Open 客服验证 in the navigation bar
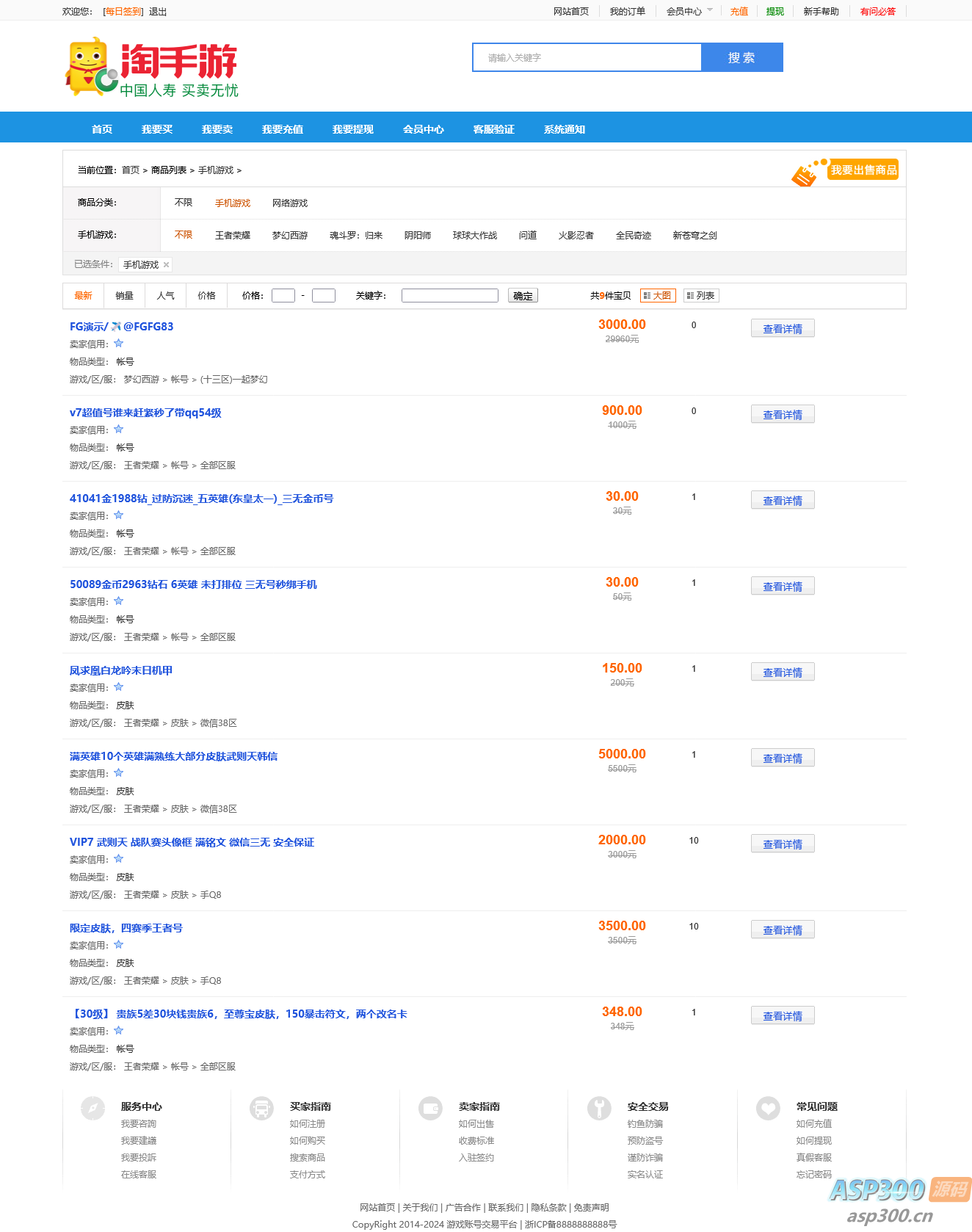 494,129
